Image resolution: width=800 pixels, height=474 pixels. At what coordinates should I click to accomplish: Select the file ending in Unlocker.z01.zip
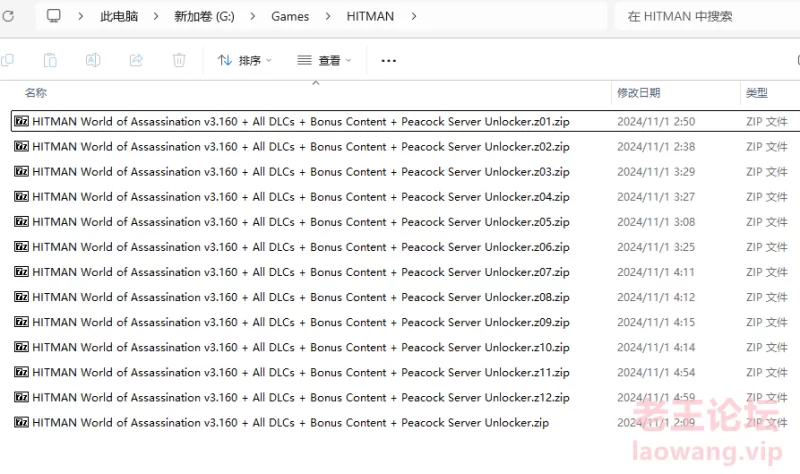(x=301, y=121)
